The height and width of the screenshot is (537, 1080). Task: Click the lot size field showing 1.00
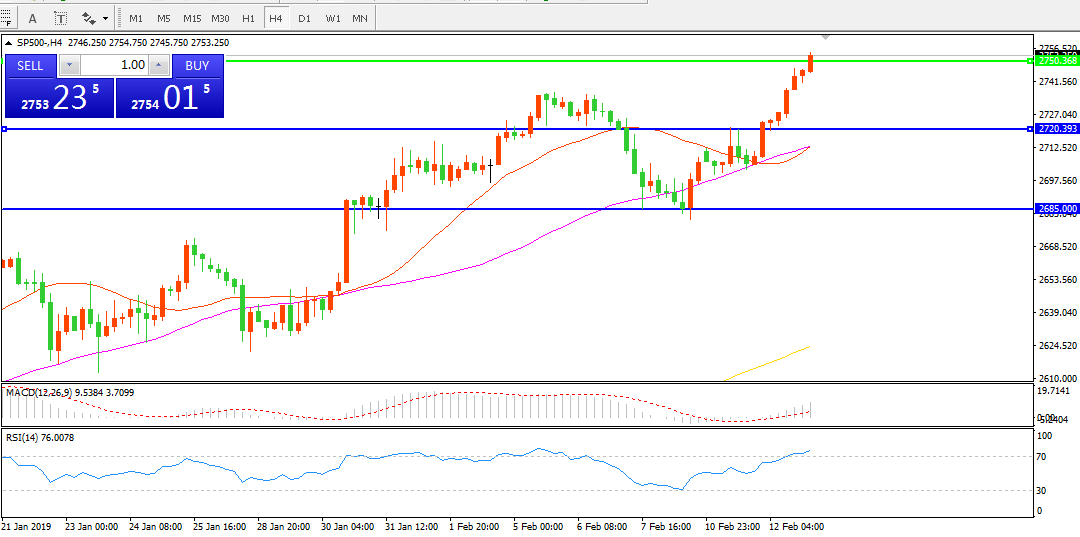pos(117,65)
